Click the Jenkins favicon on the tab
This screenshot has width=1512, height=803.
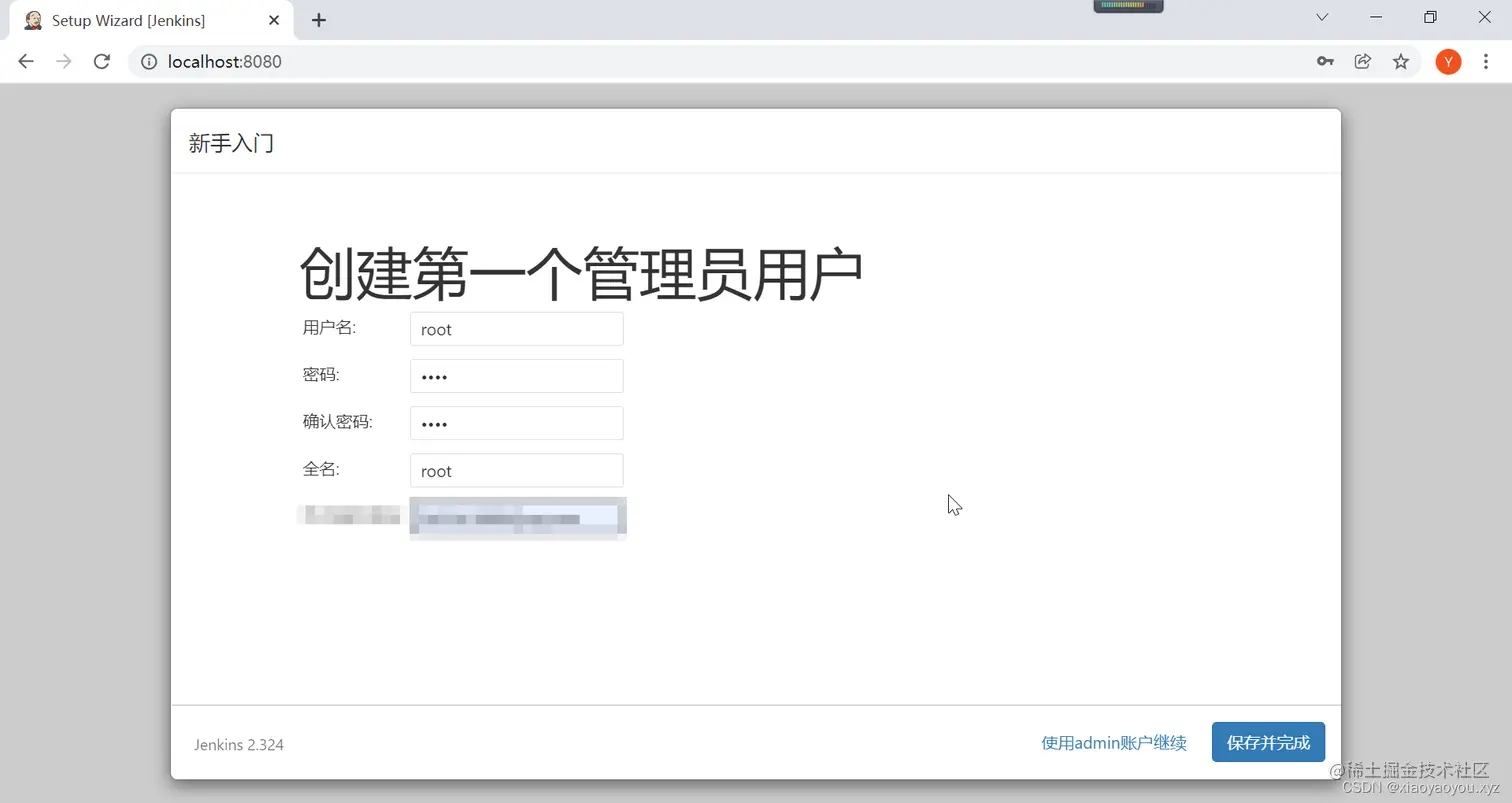click(33, 20)
